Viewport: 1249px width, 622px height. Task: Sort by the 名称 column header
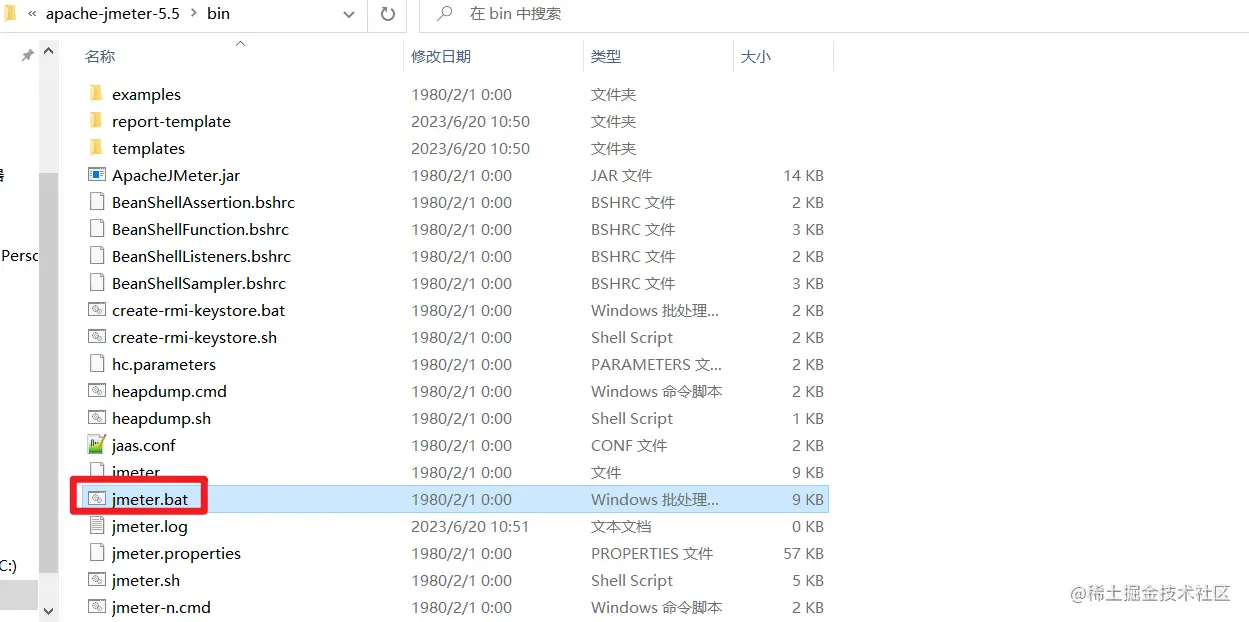[100, 57]
